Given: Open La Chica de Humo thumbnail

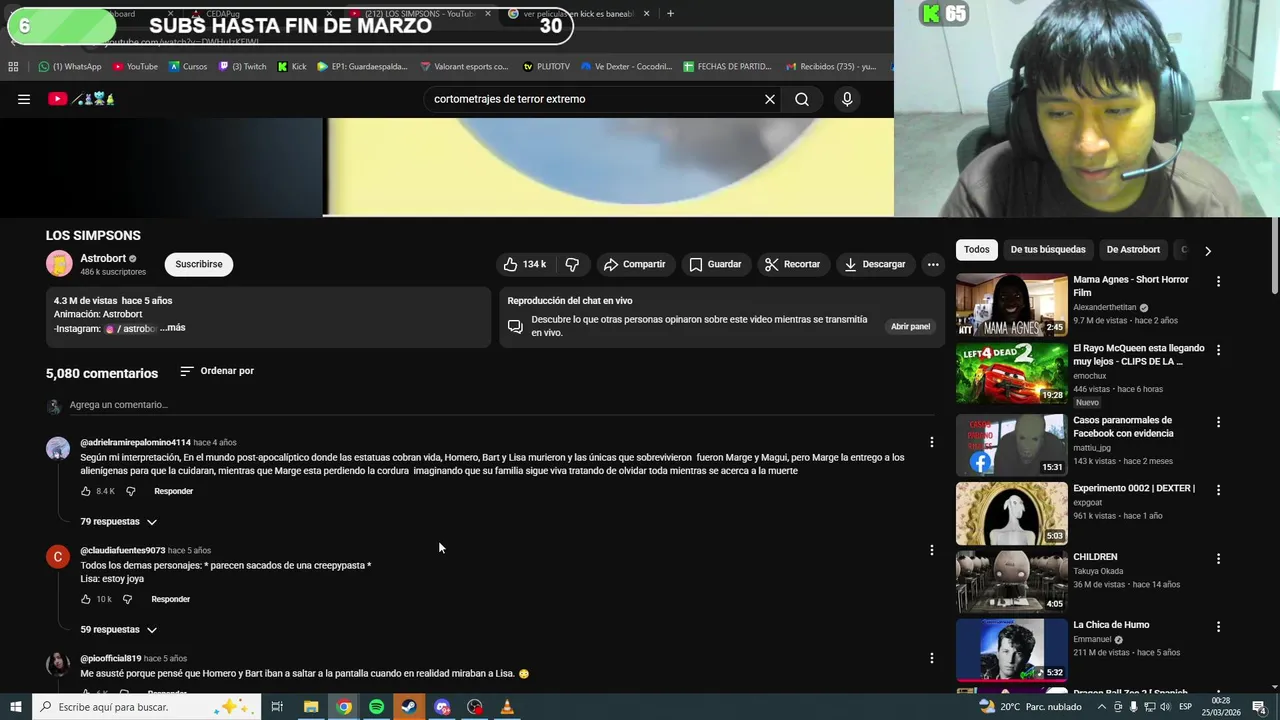Looking at the screenshot, I should click(x=1011, y=650).
